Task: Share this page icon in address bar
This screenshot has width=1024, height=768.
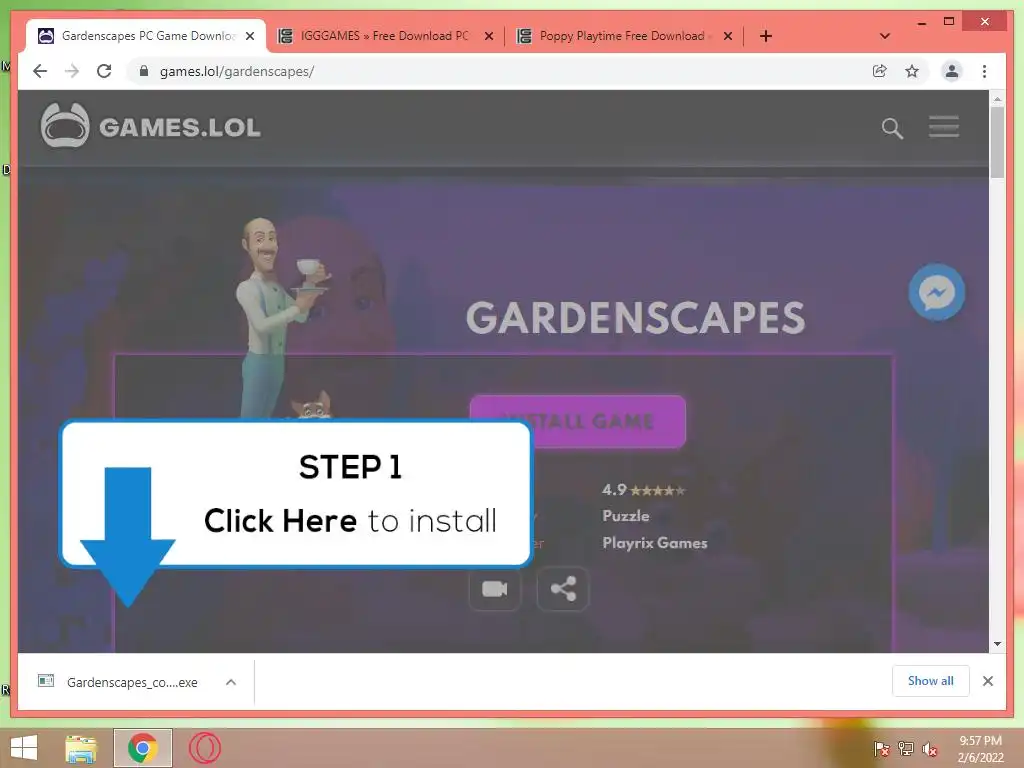Action: point(880,71)
